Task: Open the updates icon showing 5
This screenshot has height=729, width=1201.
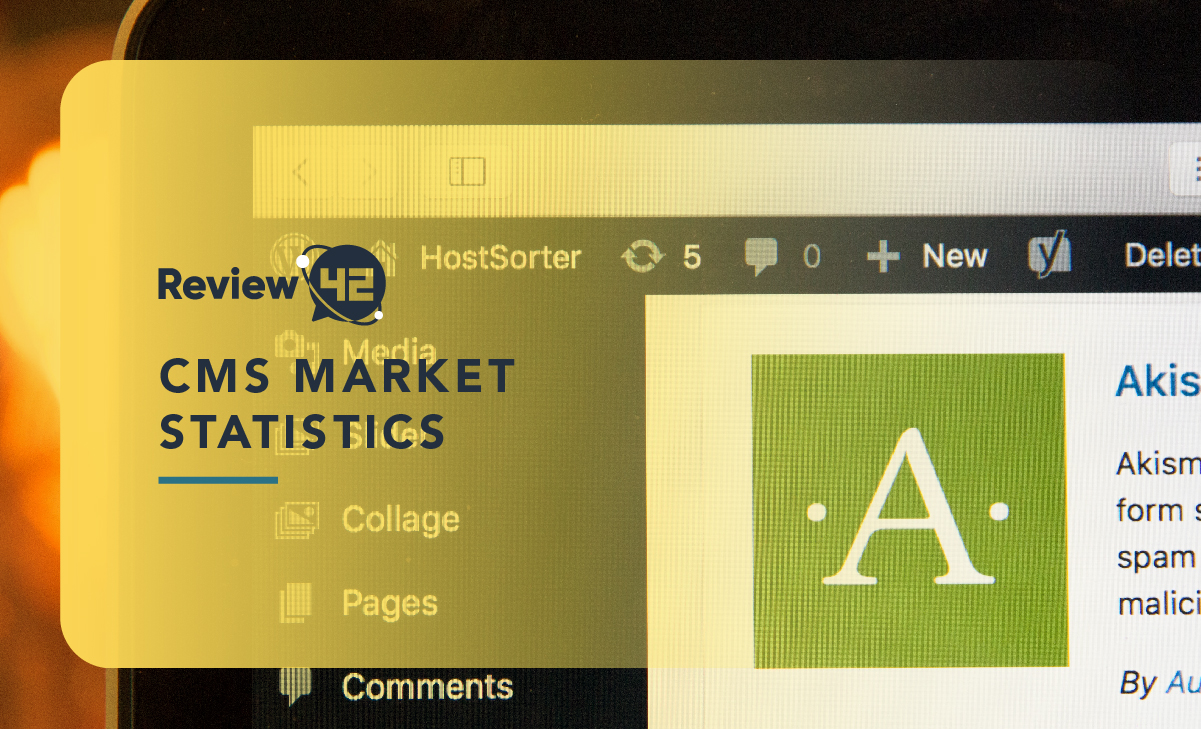Action: pyautogui.click(x=661, y=257)
